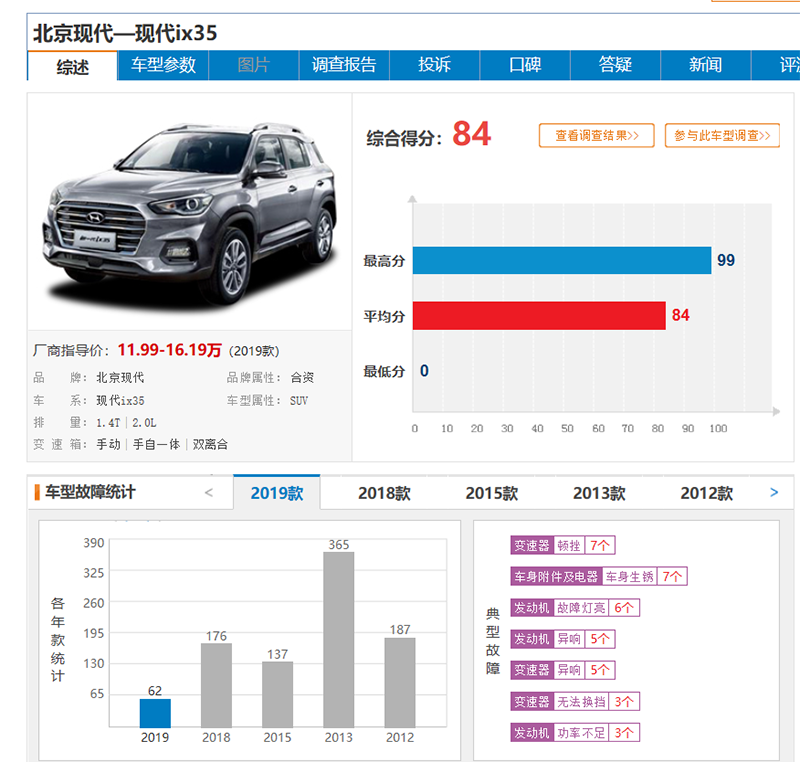Open the 变速器 顿挫 7个 fault tag
Viewport: 800px width, 762px height.
tap(563, 545)
